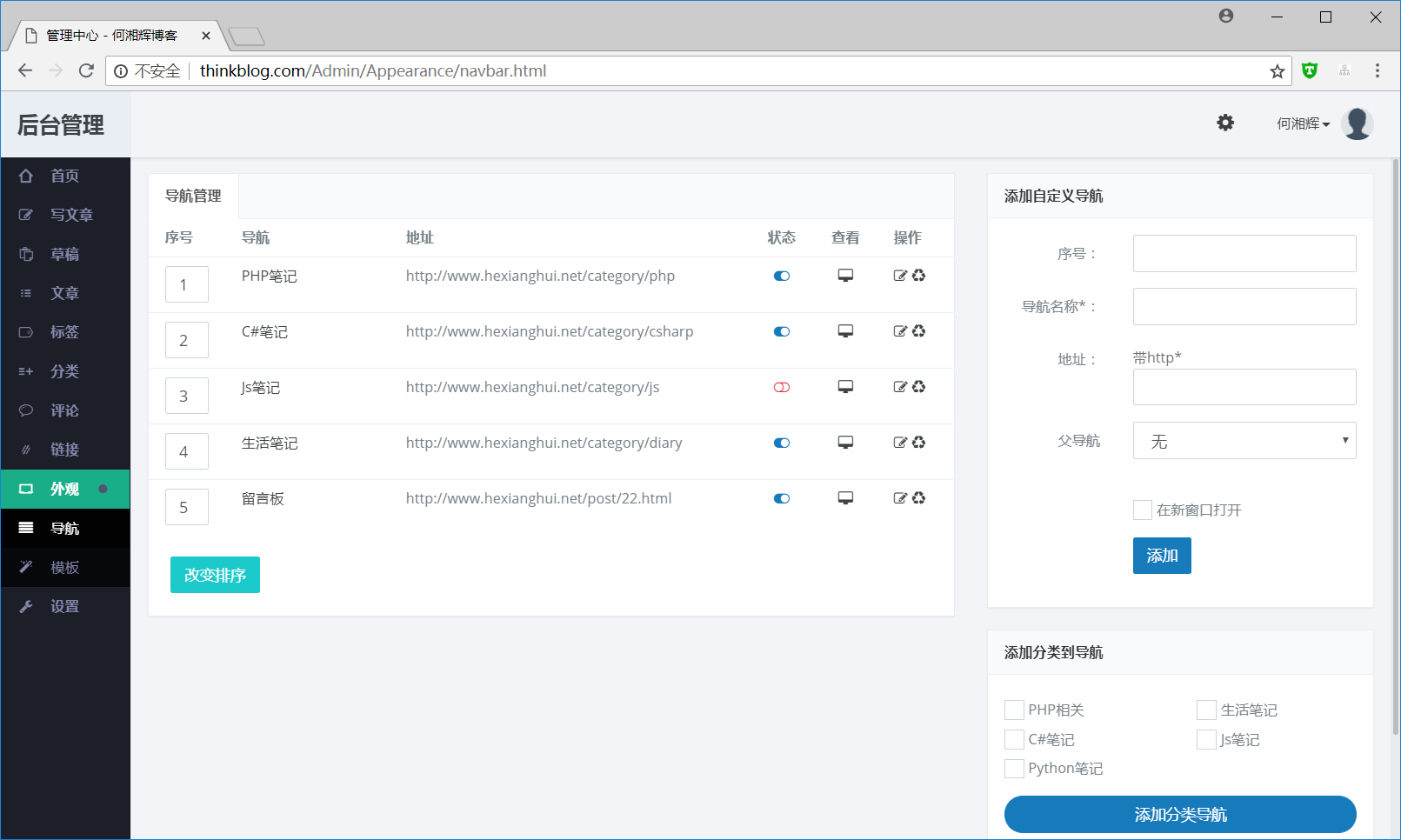Select 模板 submenu item
This screenshot has width=1401, height=840.
tap(65, 567)
